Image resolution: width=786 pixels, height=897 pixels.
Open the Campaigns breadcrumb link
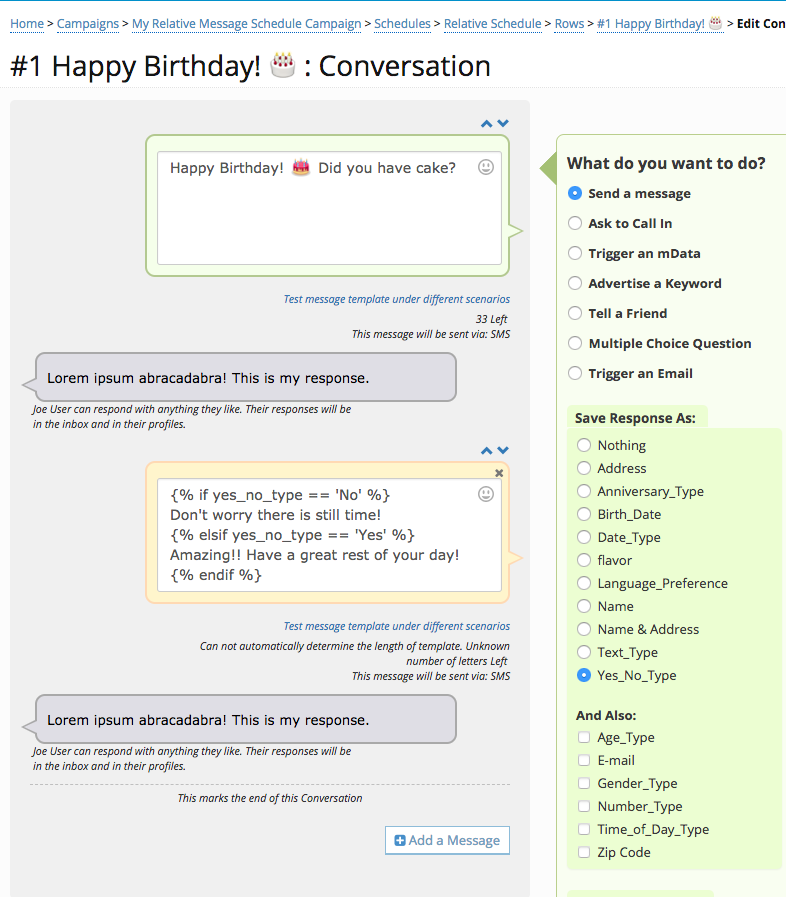click(88, 24)
